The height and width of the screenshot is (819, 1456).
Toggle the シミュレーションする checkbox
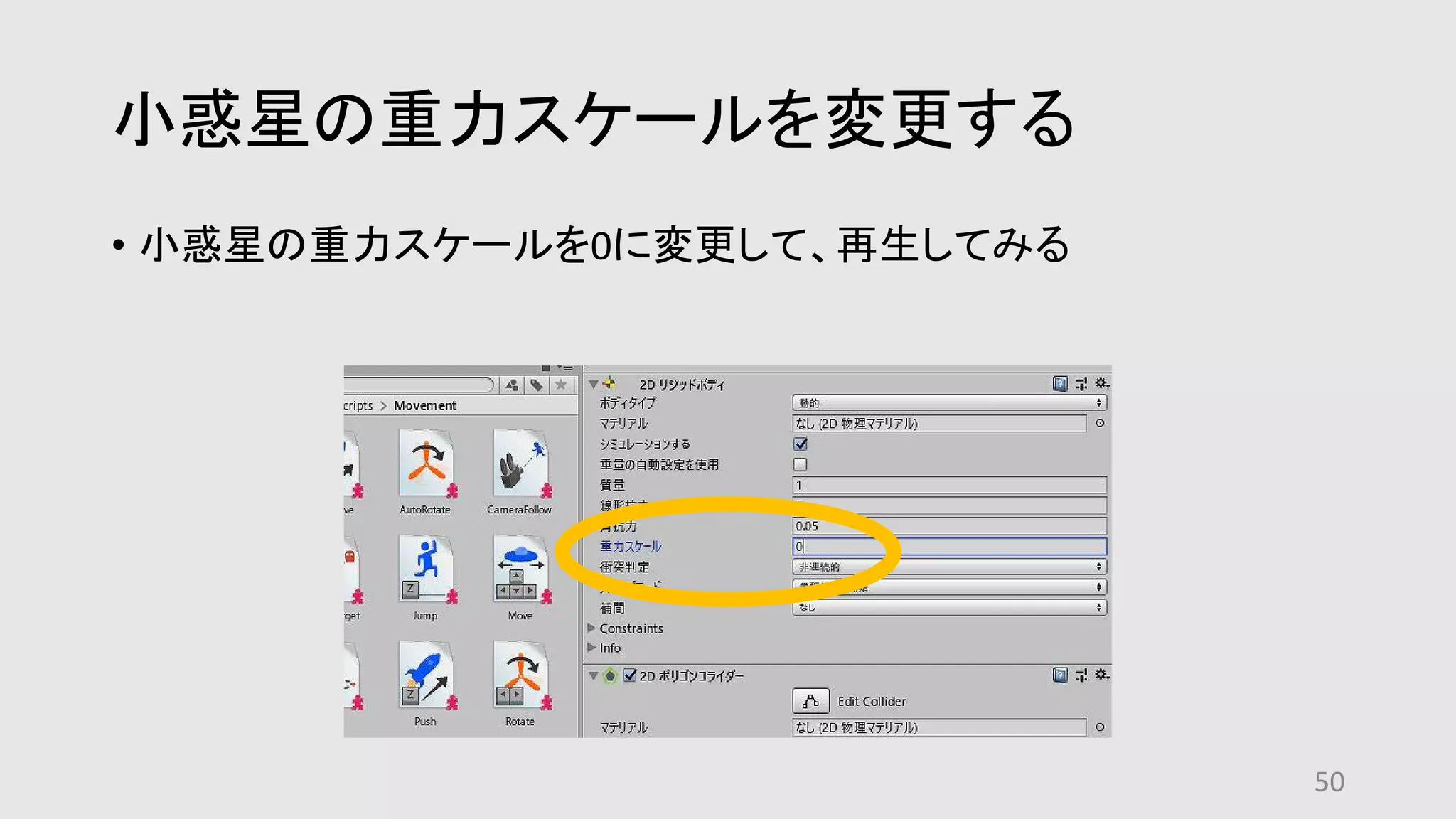[801, 444]
